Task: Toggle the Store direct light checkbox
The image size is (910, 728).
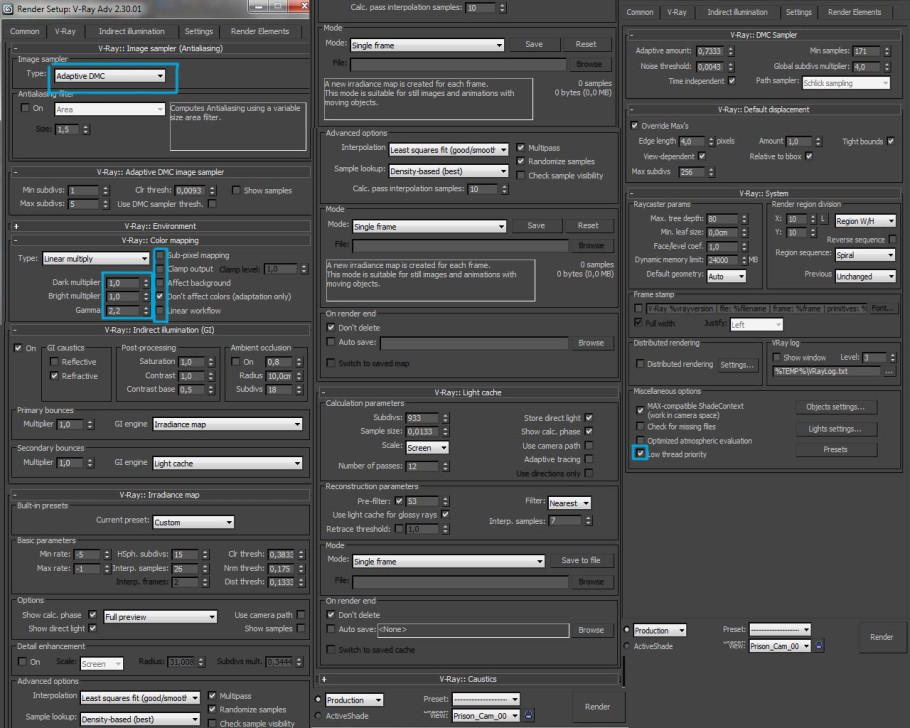Action: (589, 417)
